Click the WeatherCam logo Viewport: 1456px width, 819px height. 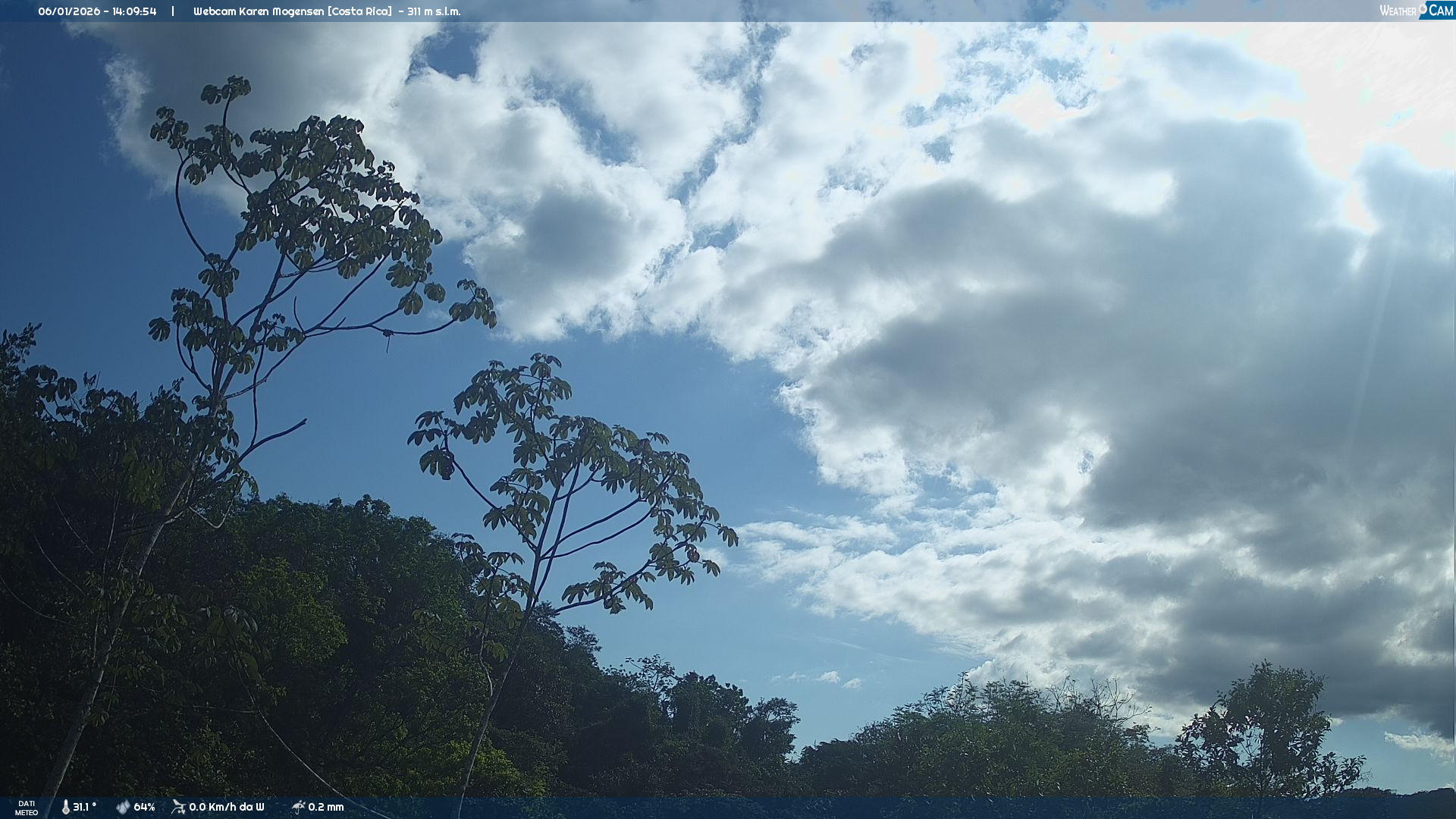[1416, 11]
